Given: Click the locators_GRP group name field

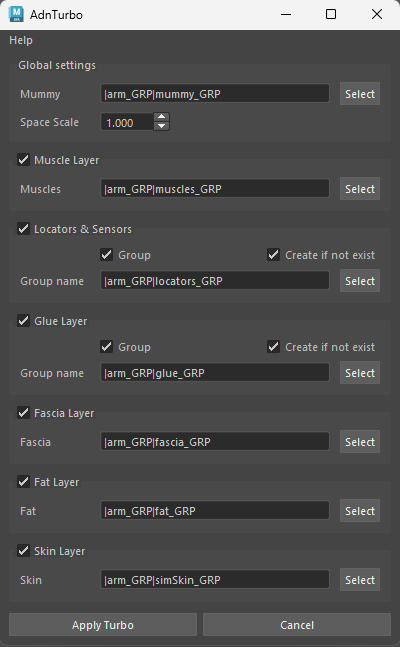Looking at the screenshot, I should click(x=215, y=281).
